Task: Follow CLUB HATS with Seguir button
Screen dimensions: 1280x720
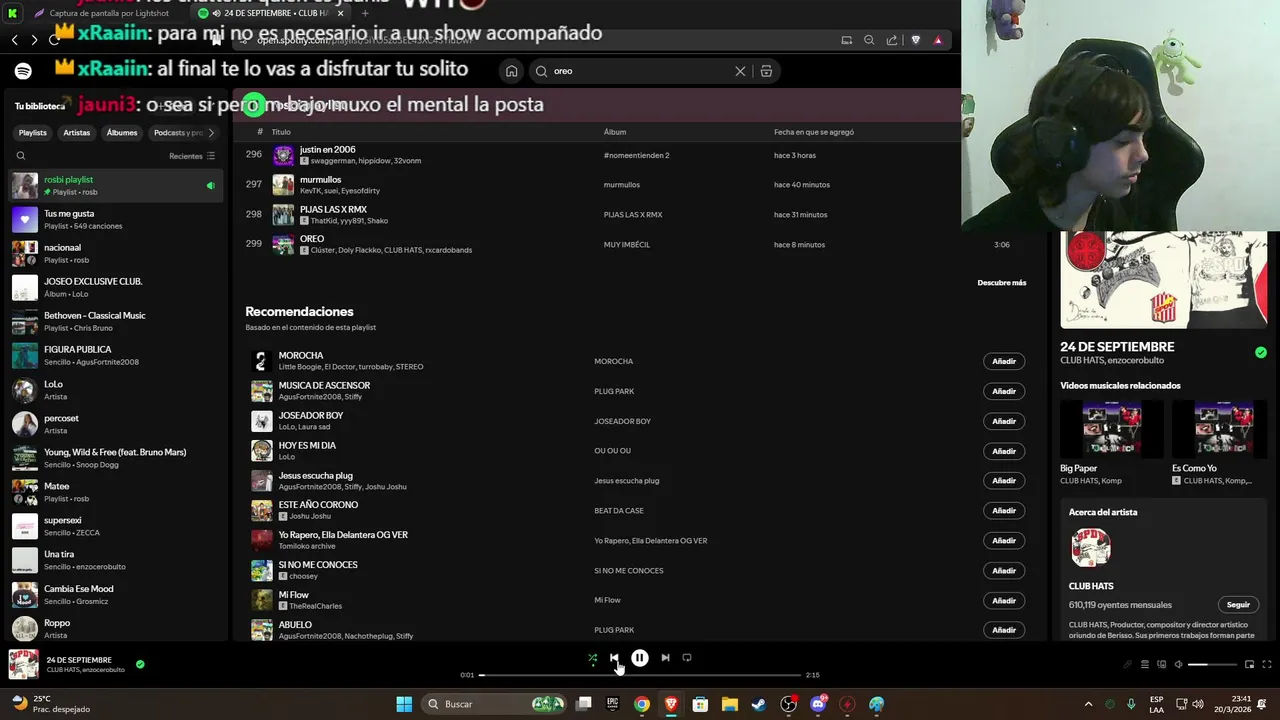Action: pos(1238,605)
